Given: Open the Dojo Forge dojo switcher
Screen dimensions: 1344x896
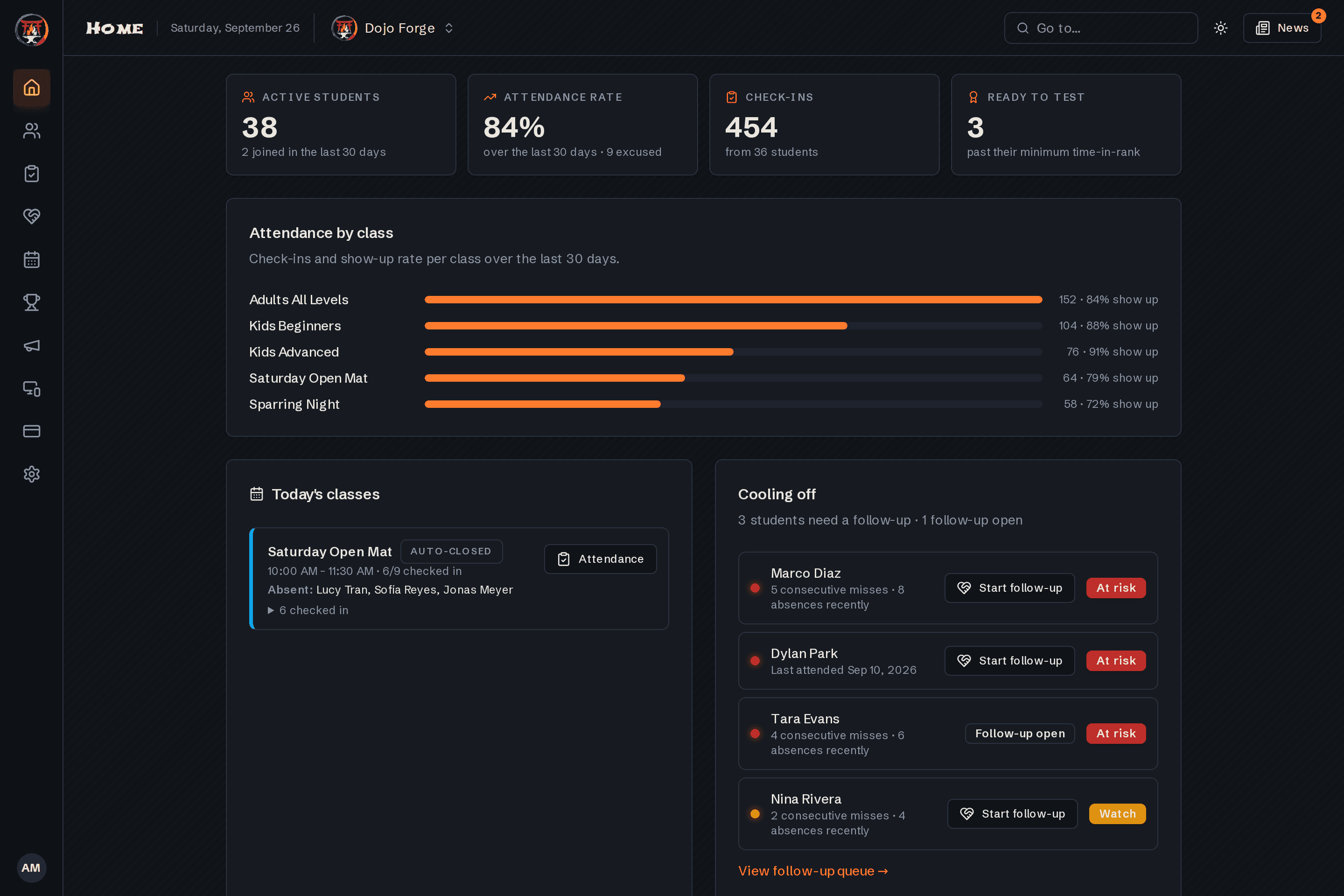Looking at the screenshot, I should (392, 28).
